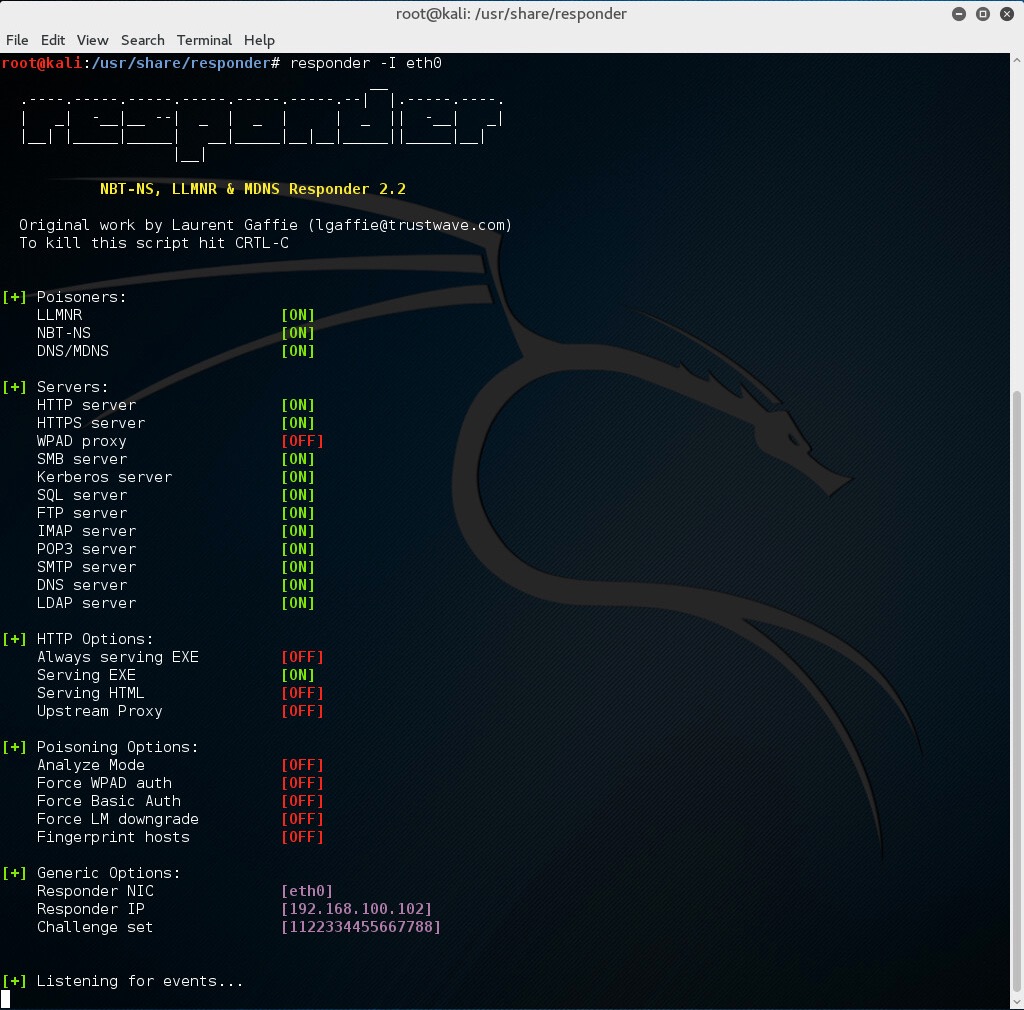Open the File menu
The image size is (1024, 1010).
tap(17, 40)
